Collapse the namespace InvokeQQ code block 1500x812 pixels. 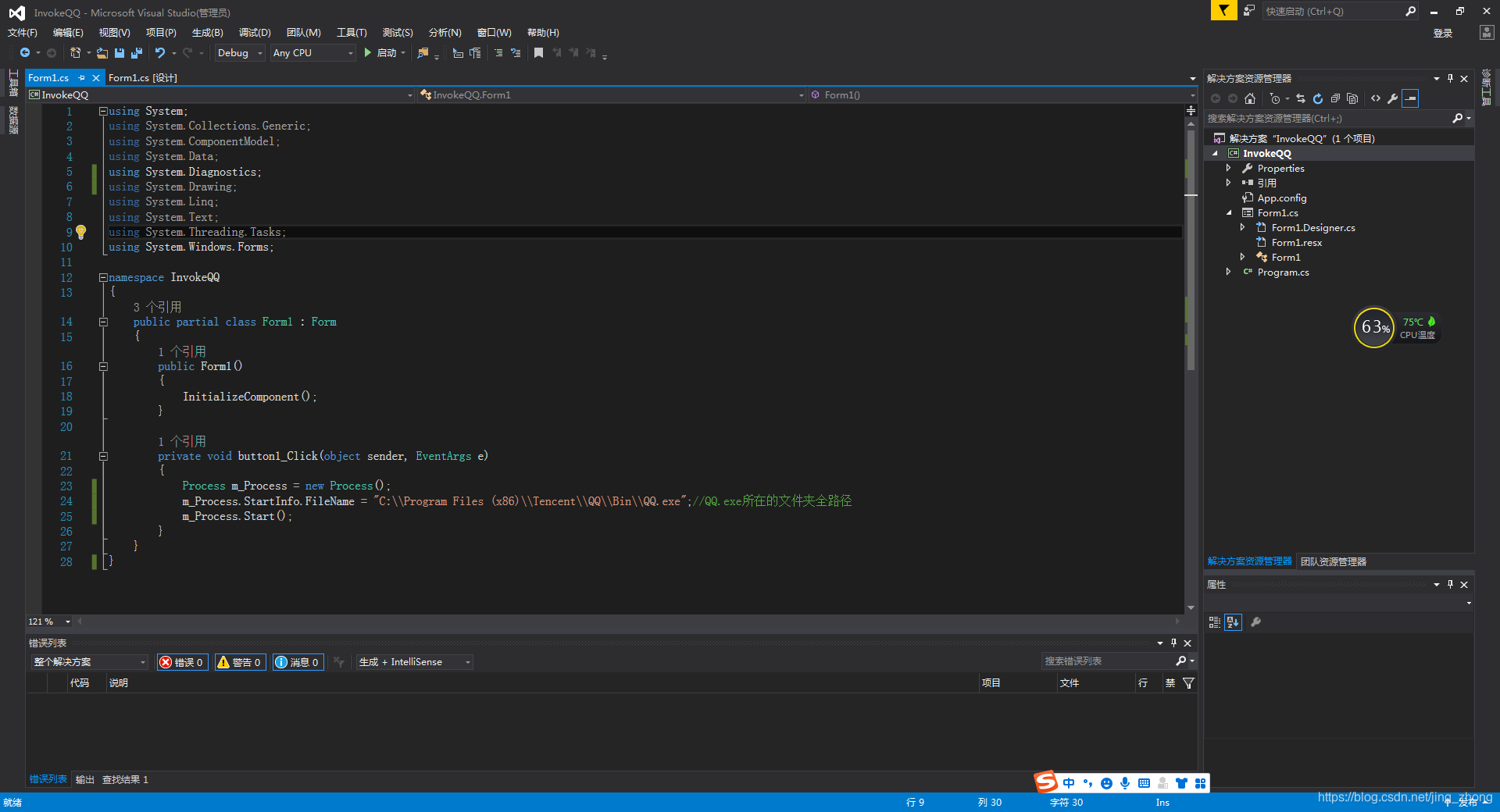(103, 278)
